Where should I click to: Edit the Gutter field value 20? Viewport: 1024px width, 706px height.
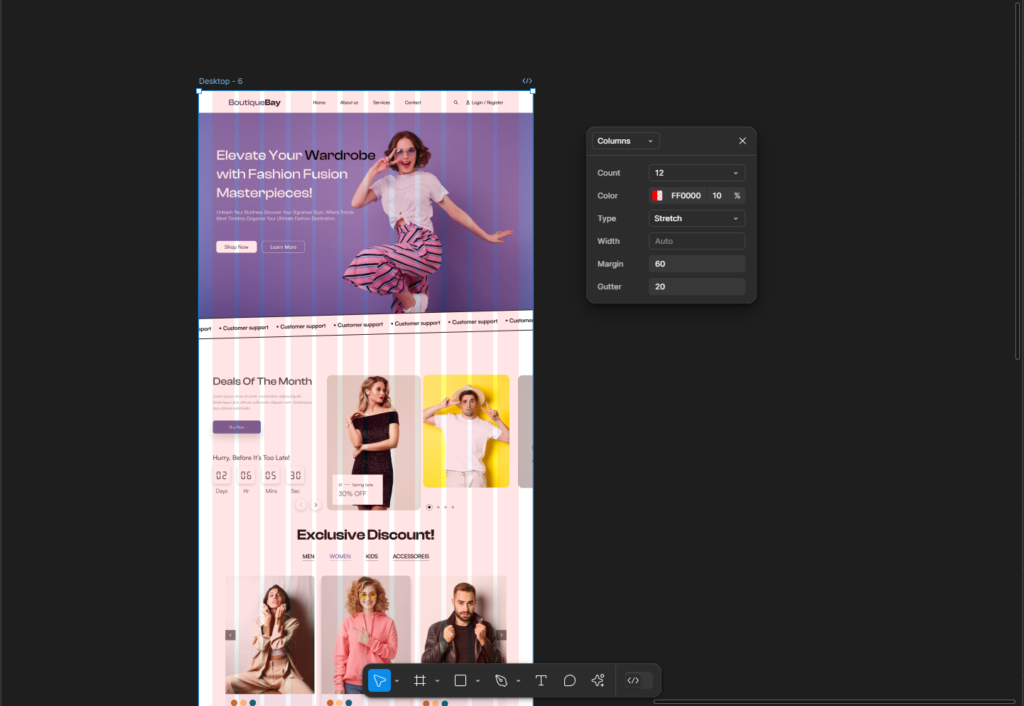point(697,287)
